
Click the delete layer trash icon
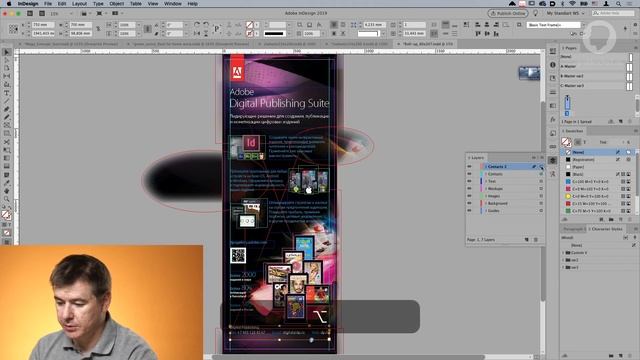[536, 240]
